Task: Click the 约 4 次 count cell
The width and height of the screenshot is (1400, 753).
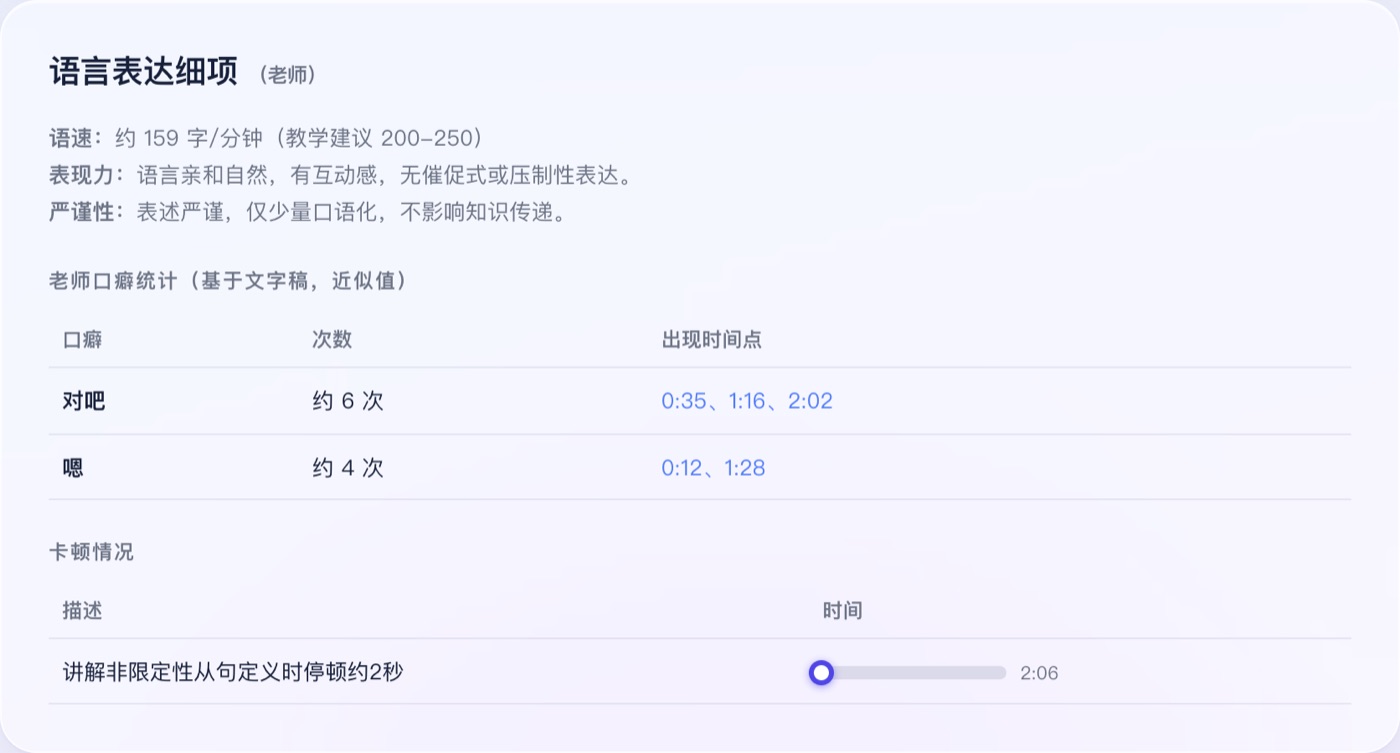Action: (348, 467)
